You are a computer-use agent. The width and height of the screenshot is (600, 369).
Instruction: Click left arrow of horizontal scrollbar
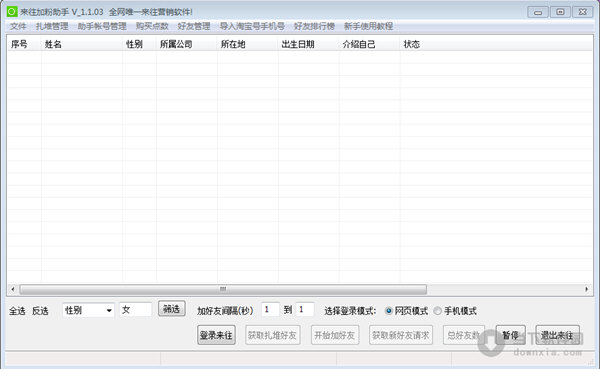[13, 289]
